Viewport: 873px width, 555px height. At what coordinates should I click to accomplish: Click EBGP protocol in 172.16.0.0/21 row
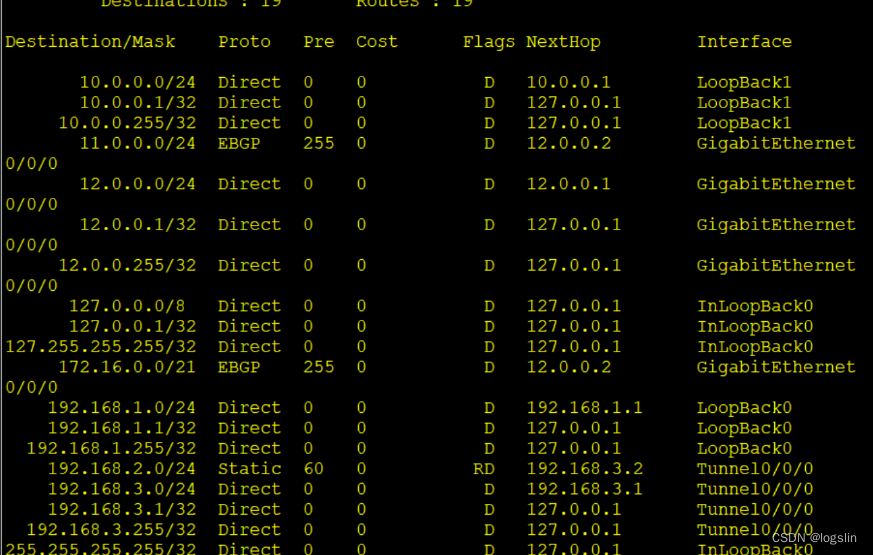(x=239, y=367)
